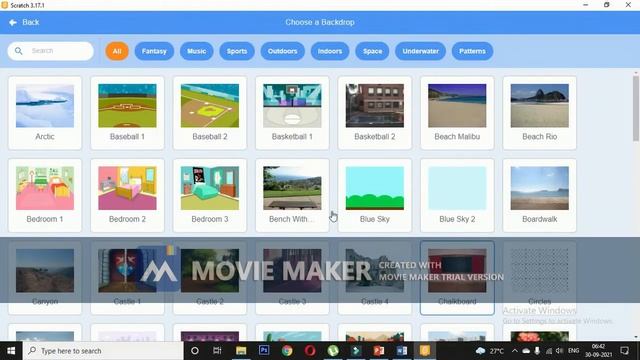The height and width of the screenshot is (360, 640).
Task: Choose the Bedroom 1 backdrop
Action: [45, 196]
